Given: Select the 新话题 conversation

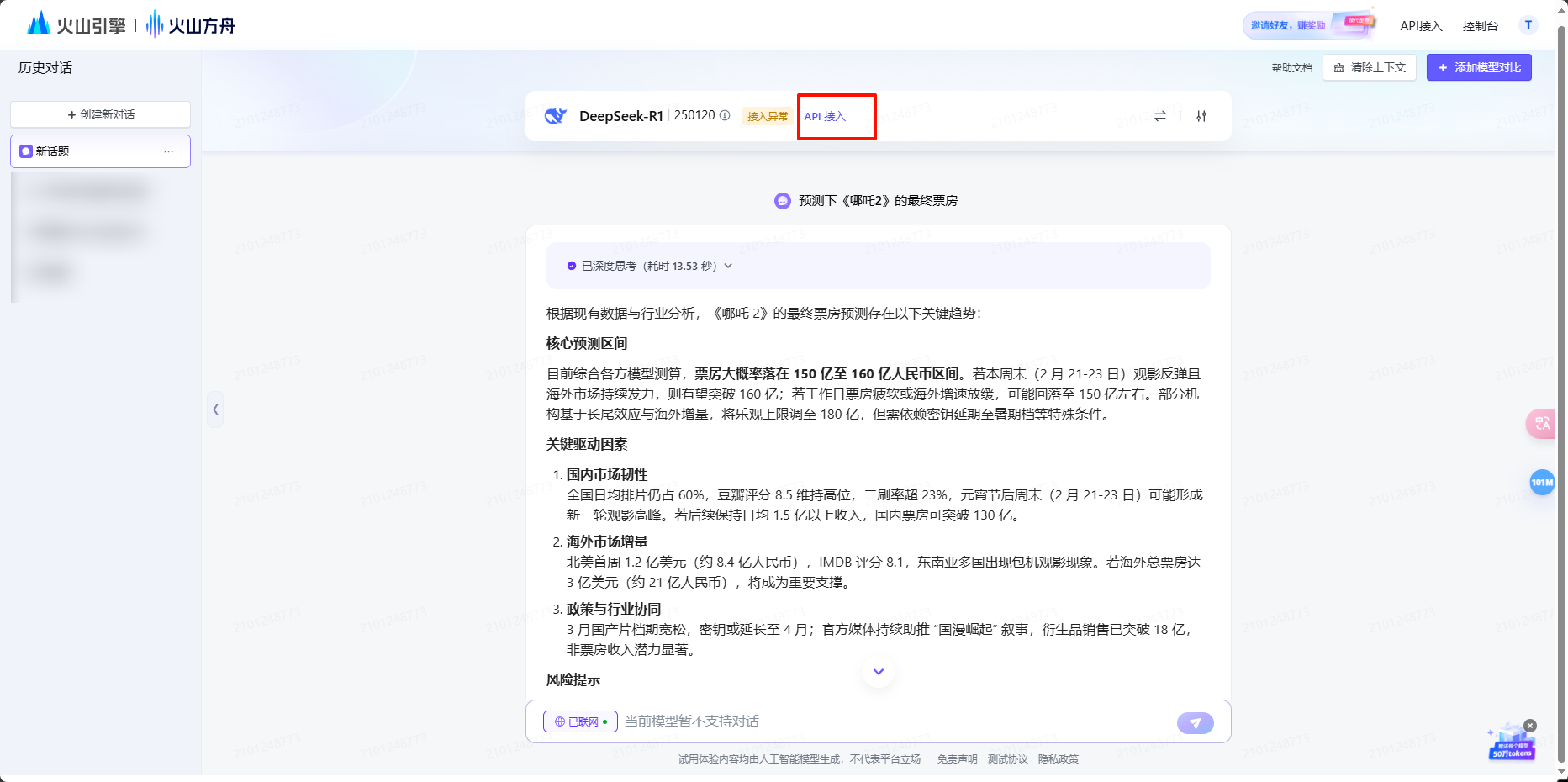Looking at the screenshot, I should point(101,151).
